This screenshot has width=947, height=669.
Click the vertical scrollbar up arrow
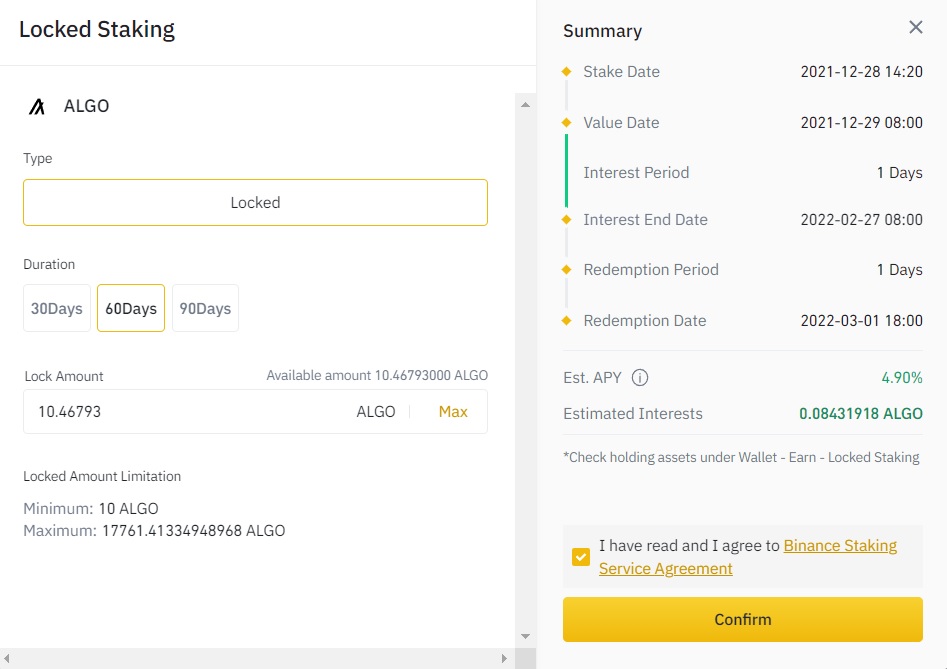(x=525, y=105)
